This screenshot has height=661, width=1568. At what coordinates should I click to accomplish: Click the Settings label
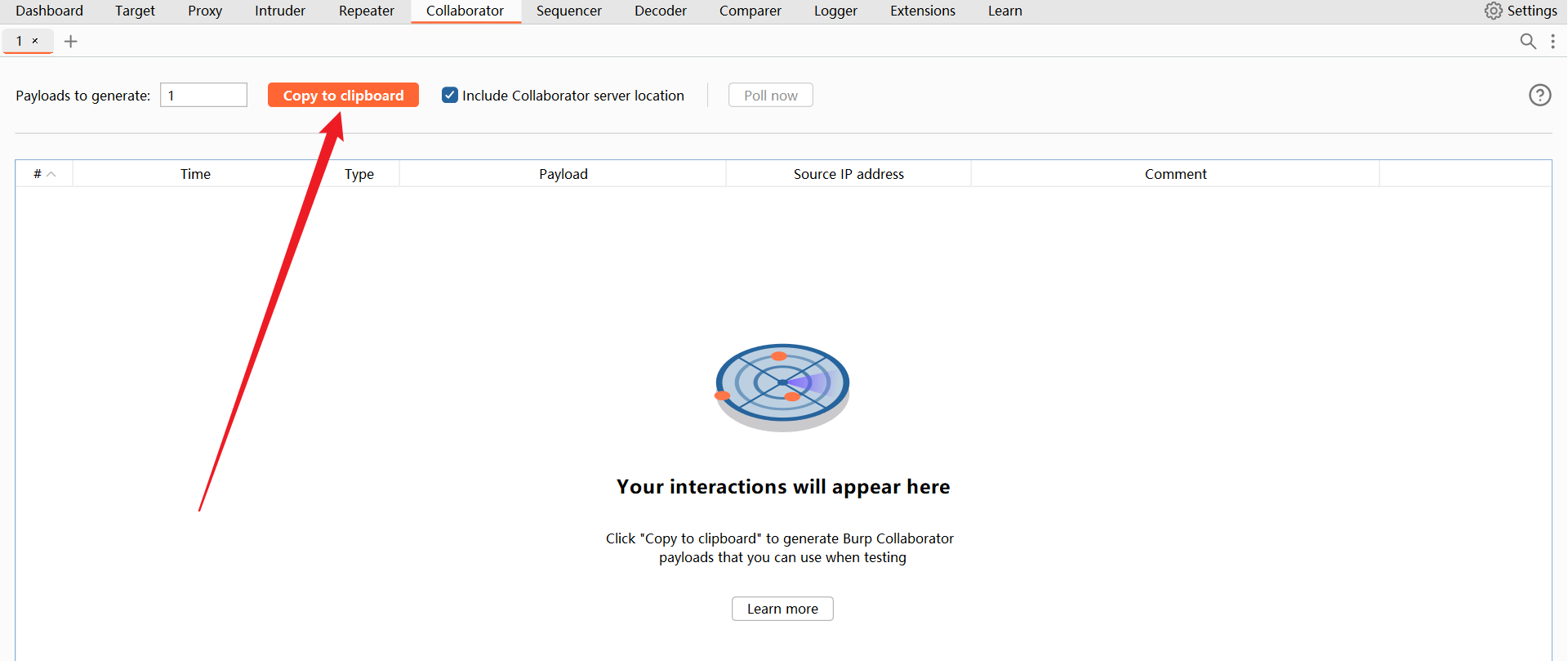tap(1532, 11)
